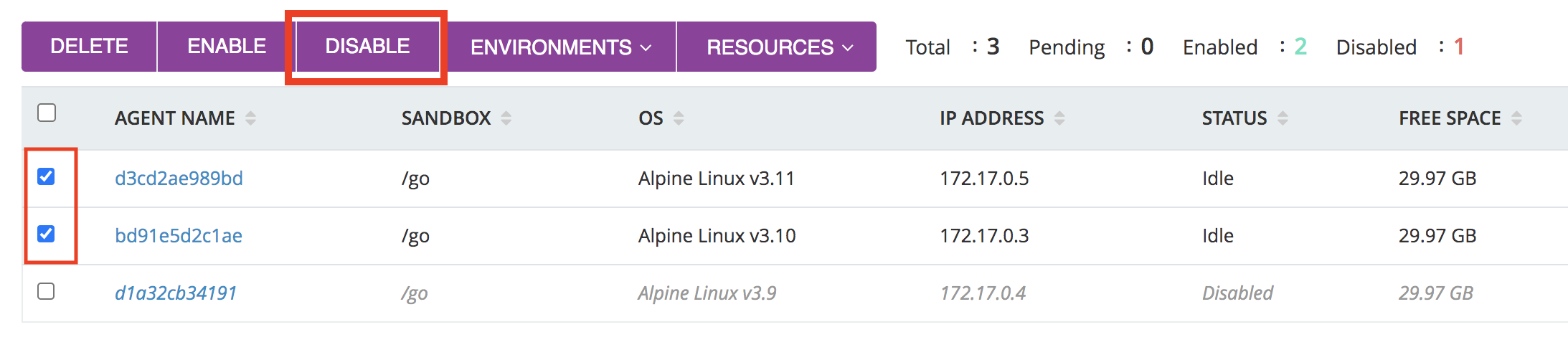Screen dimensions: 1568x360
Task: Click the Pending agents count 0
Action: pos(1147,47)
